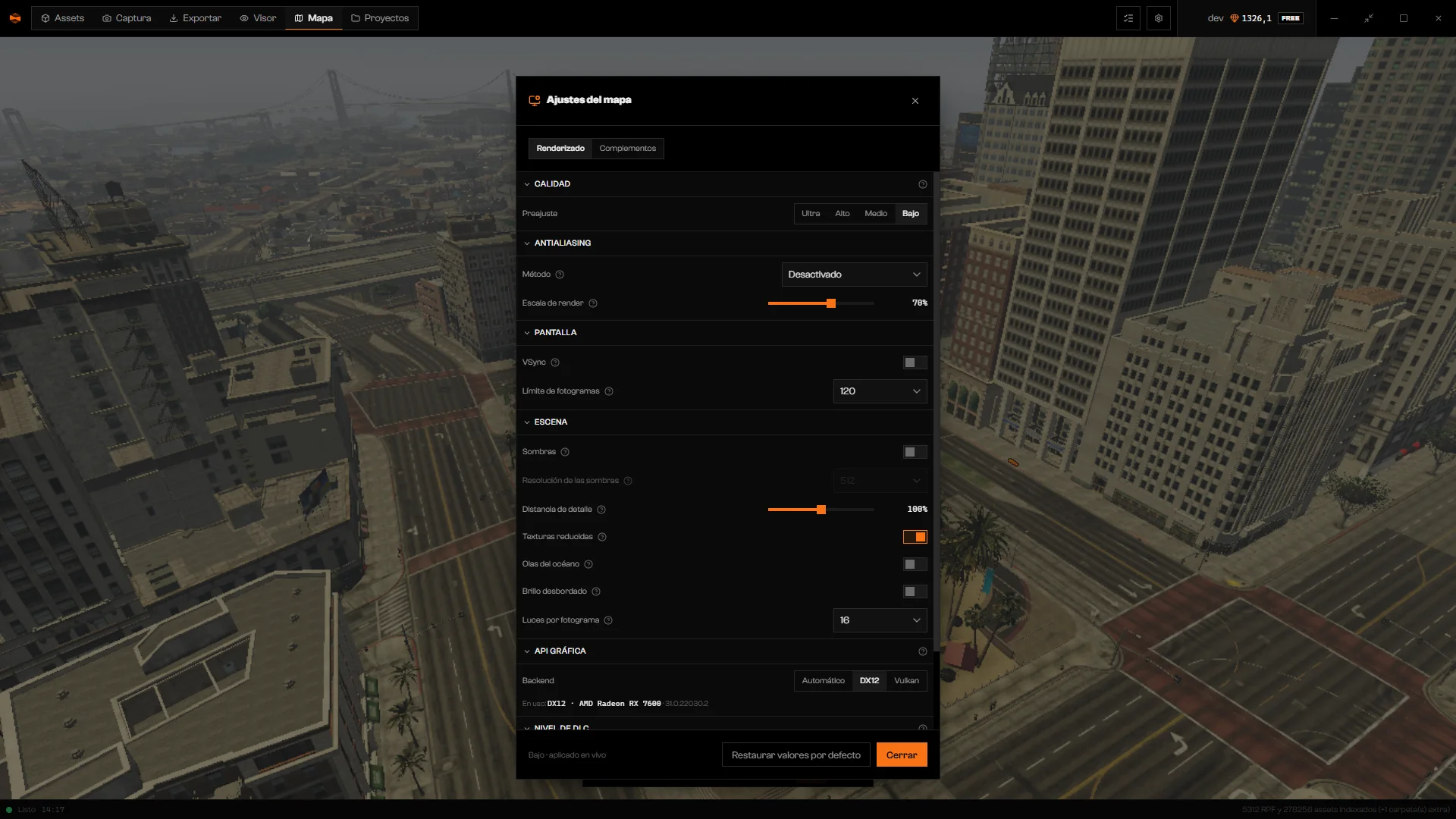This screenshot has width=1456, height=819.
Task: Click the orange app logo icon
Action: pyautogui.click(x=15, y=18)
